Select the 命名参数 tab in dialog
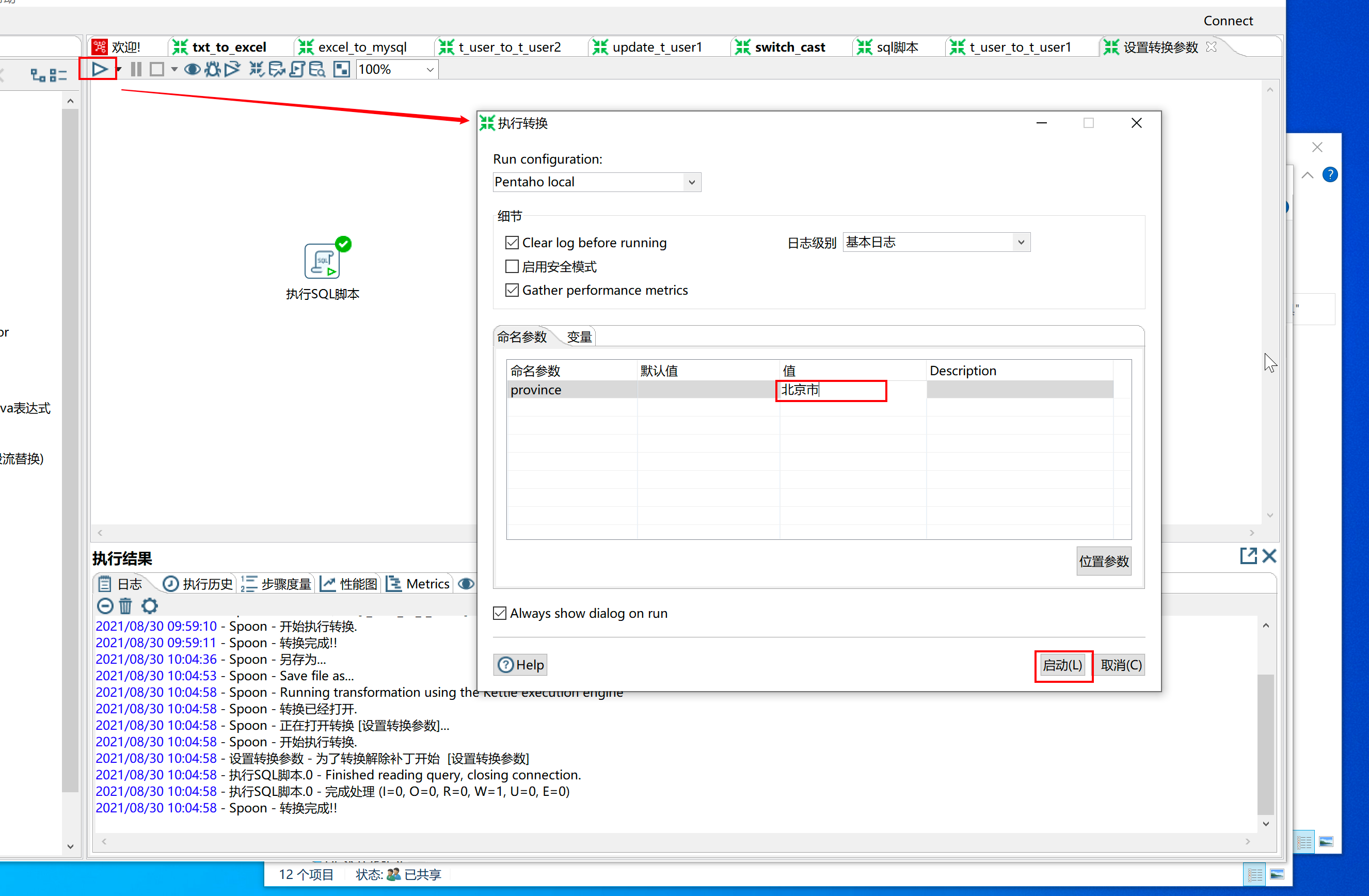Image resolution: width=1369 pixels, height=896 pixels. (522, 337)
